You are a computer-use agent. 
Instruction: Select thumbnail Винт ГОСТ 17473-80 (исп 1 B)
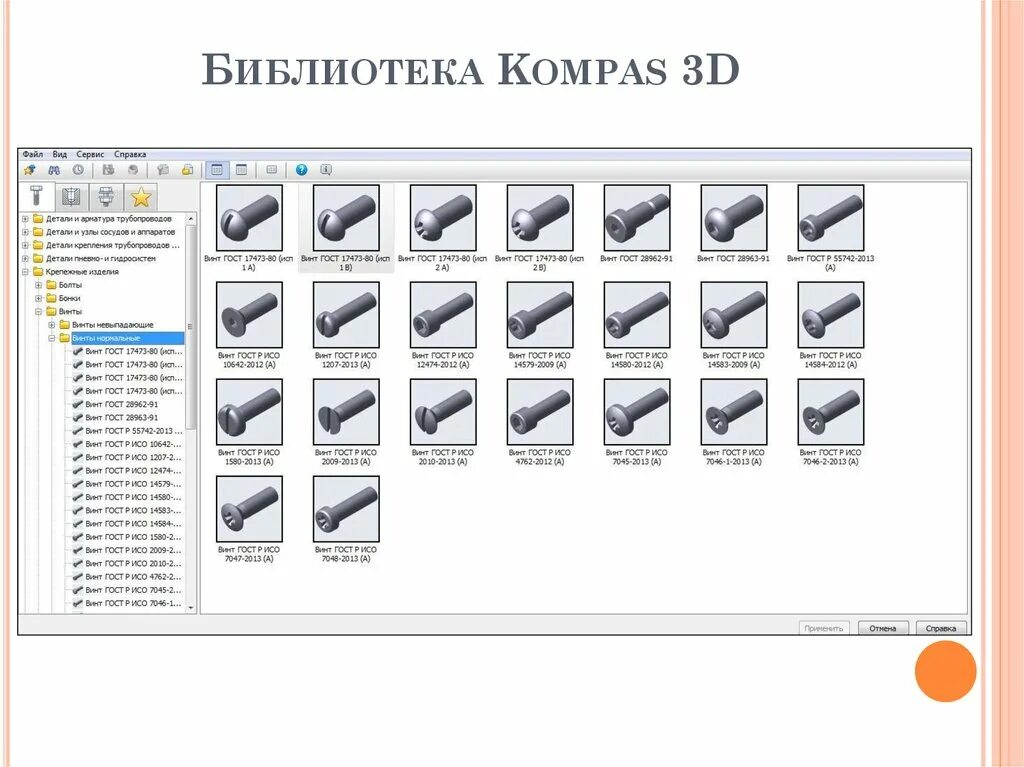pyautogui.click(x=346, y=218)
